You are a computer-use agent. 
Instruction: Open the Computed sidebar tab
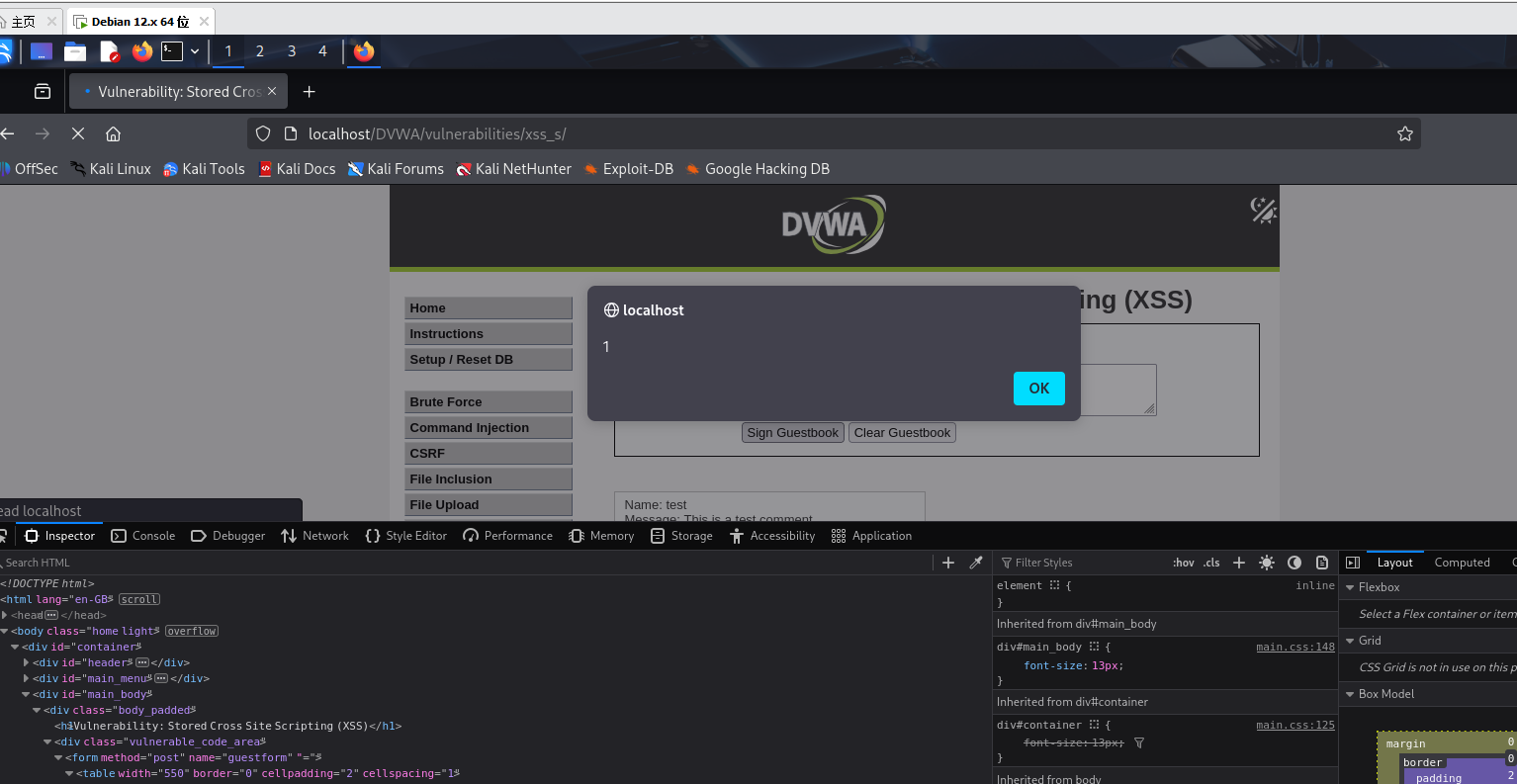tap(1462, 563)
